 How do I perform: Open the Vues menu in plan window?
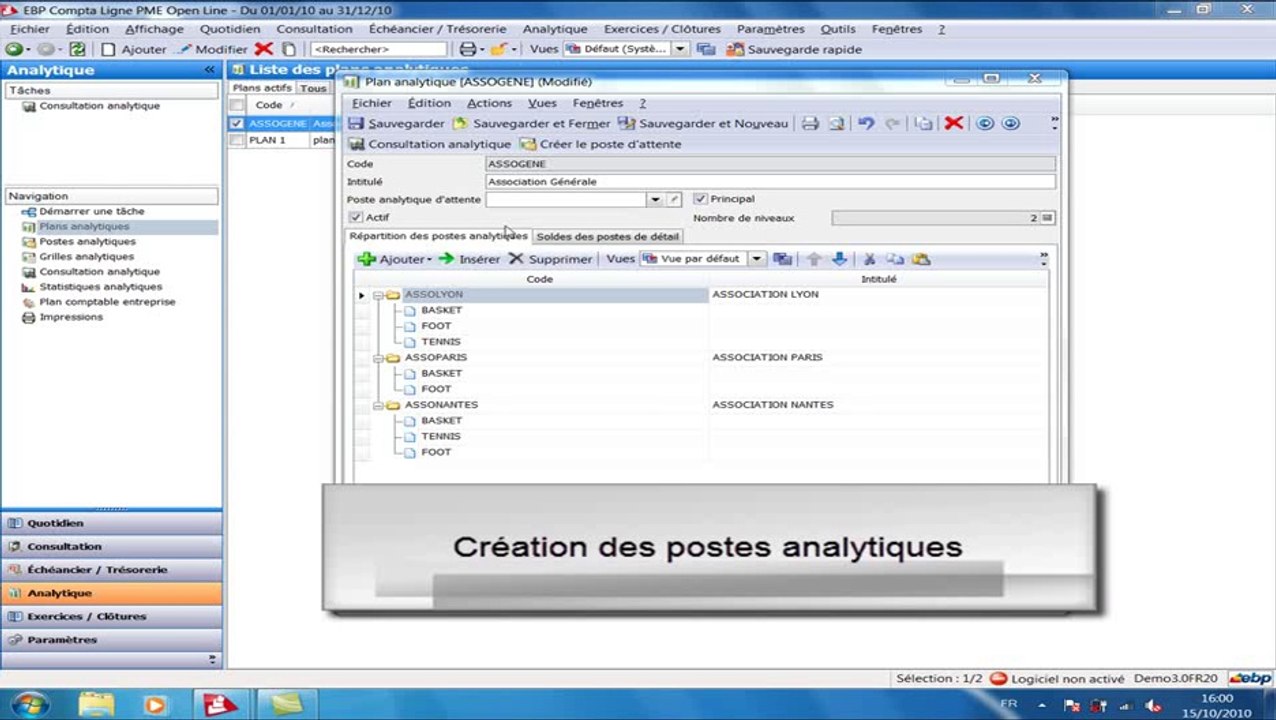pos(542,103)
